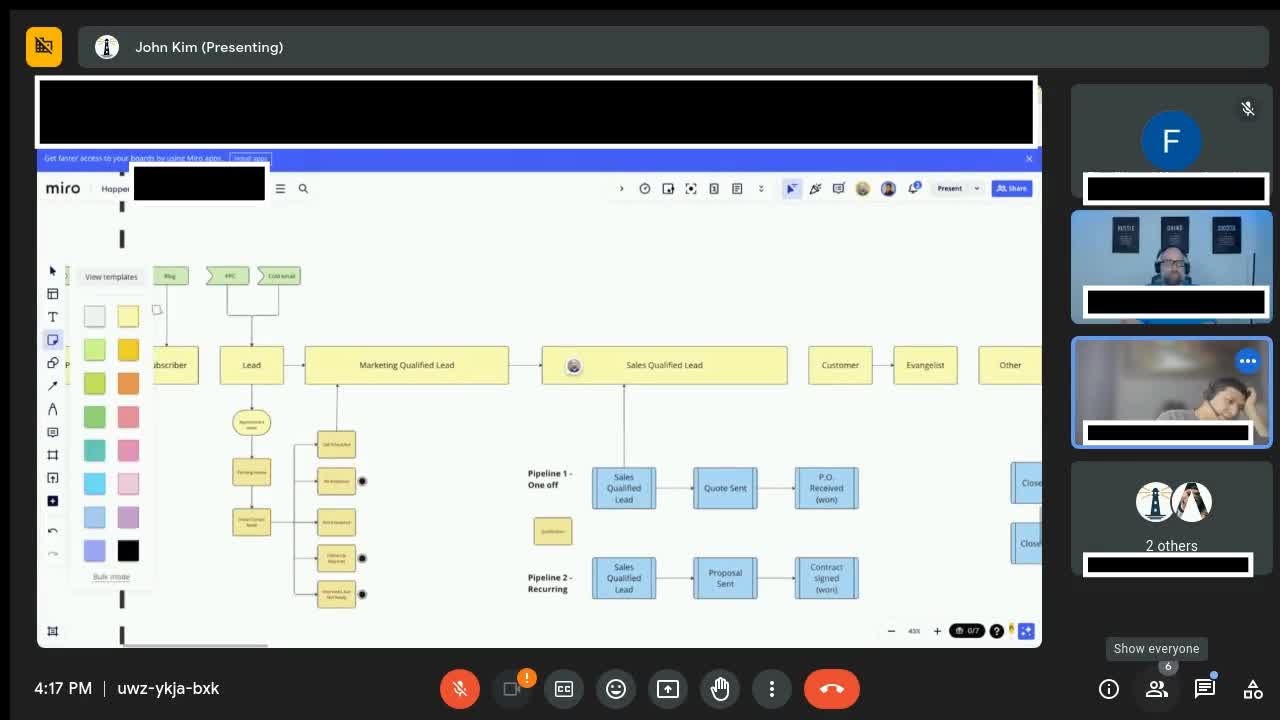
Task: Click the zoom percentage value
Action: coord(914,631)
